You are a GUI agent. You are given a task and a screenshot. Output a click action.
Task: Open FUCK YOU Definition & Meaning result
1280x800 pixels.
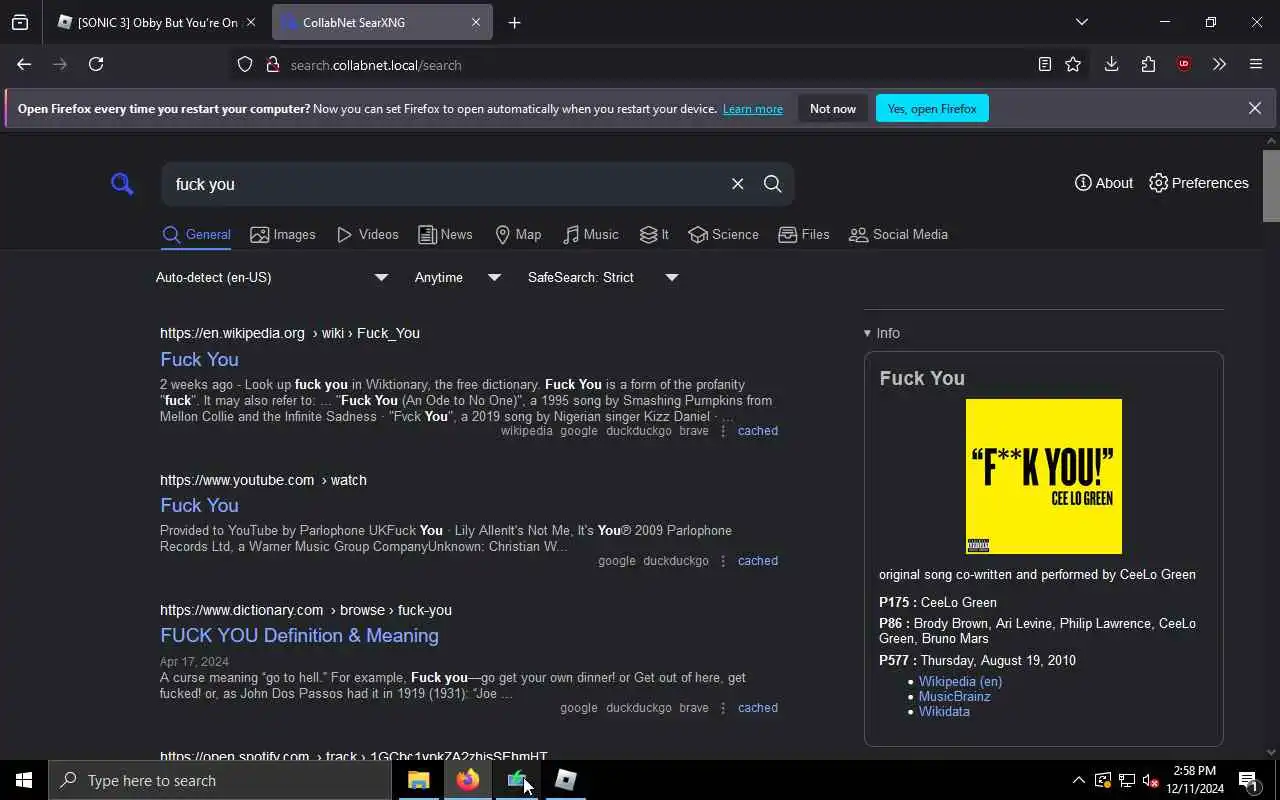coord(299,635)
